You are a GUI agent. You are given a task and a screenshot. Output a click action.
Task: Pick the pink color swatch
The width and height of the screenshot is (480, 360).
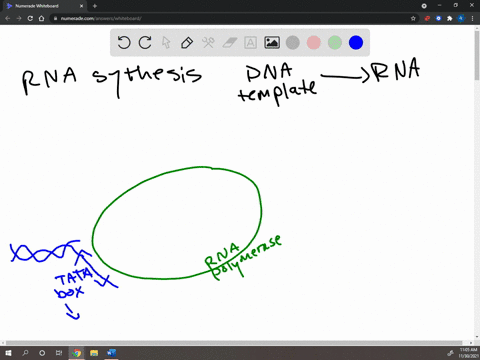point(314,43)
